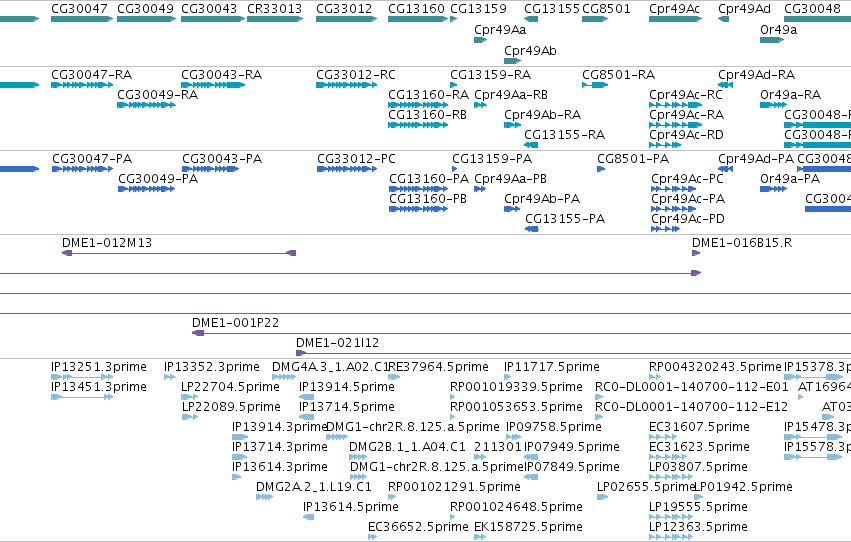Screen dimensions: 851x542
Task: Click the CG33012-RC transcript label
Action: (x=356, y=75)
